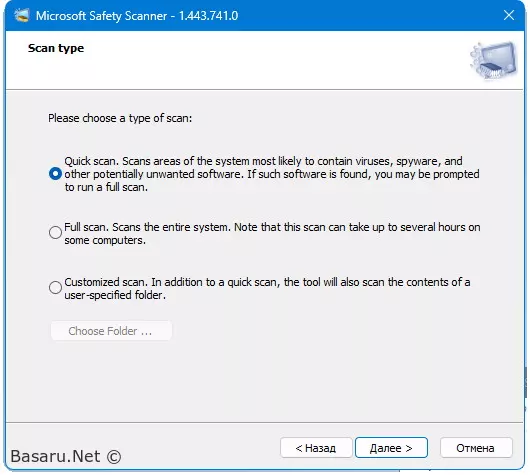
Task: Click the Full scan description text
Action: coord(272,233)
